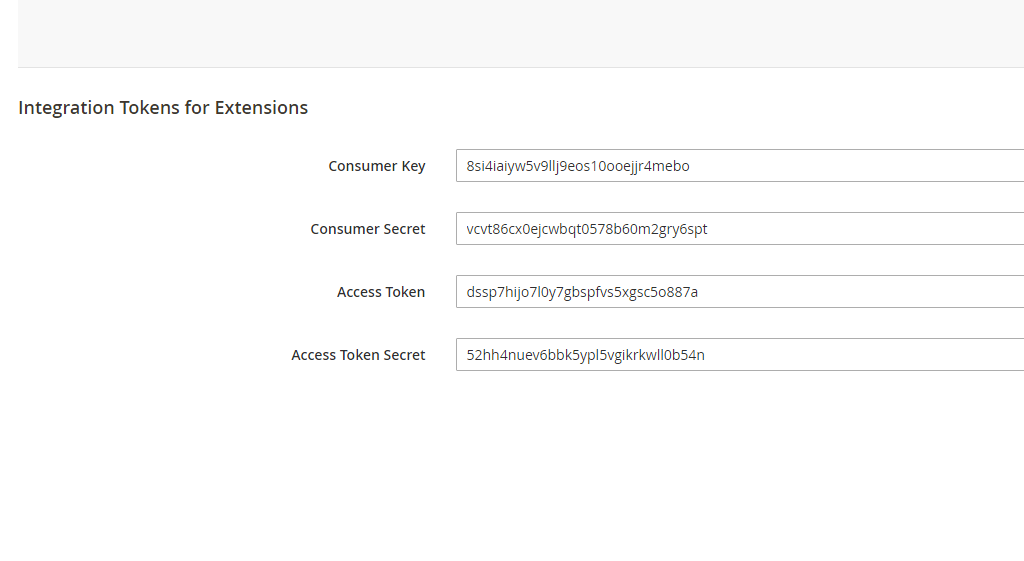Select the Access Token input field
Viewport: 1024px width, 561px height.
740,292
